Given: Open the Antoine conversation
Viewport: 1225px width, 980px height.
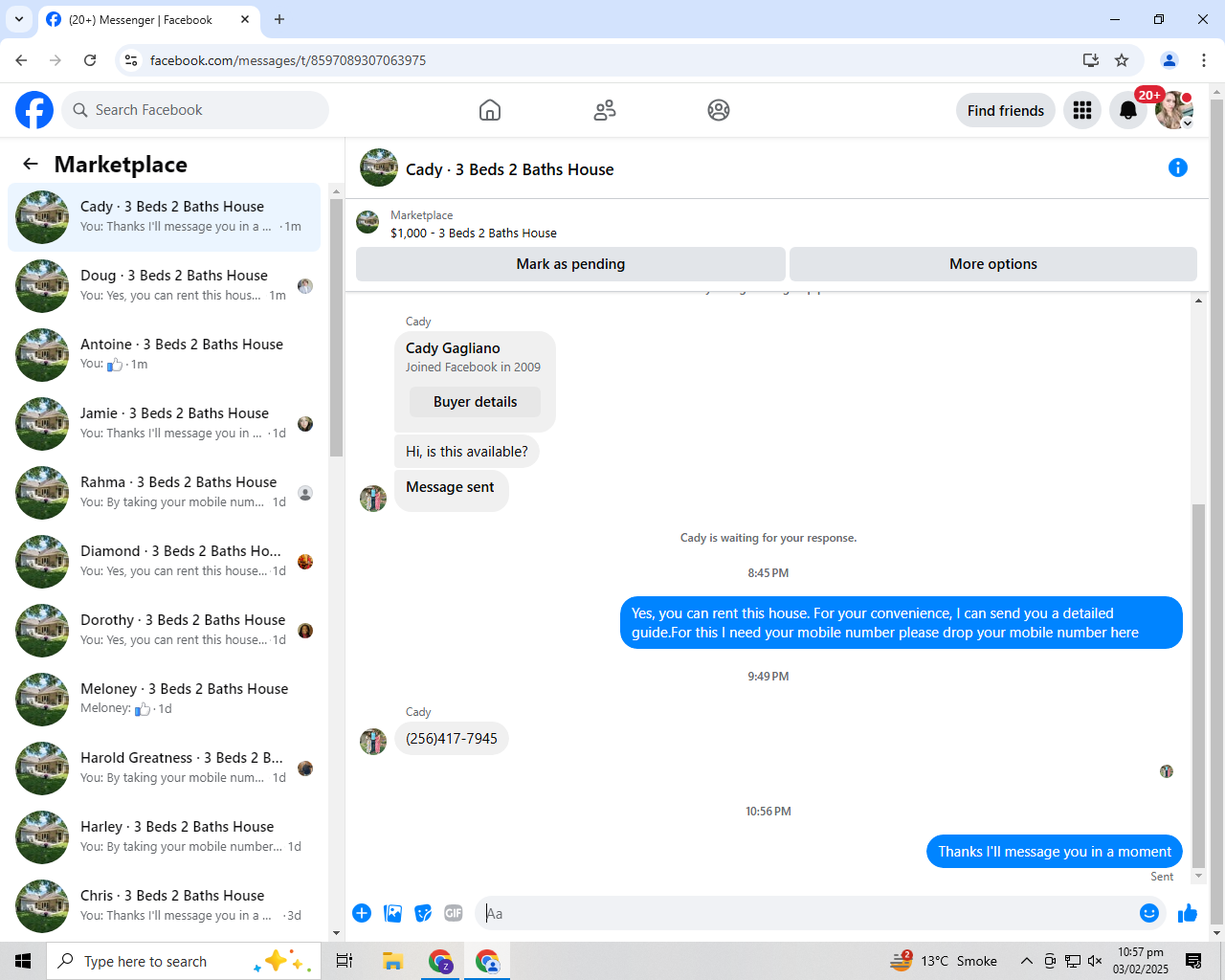Looking at the screenshot, I should click(165, 355).
